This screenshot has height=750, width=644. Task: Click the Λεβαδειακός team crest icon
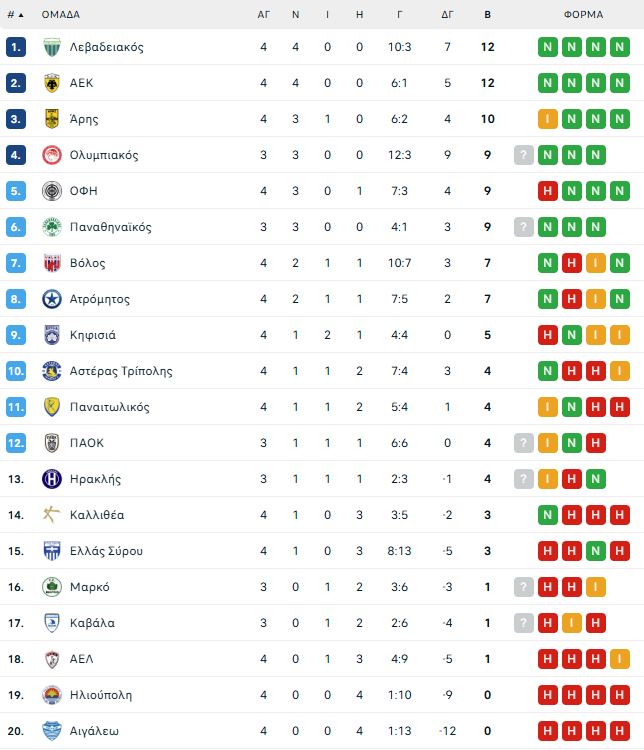tap(52, 47)
